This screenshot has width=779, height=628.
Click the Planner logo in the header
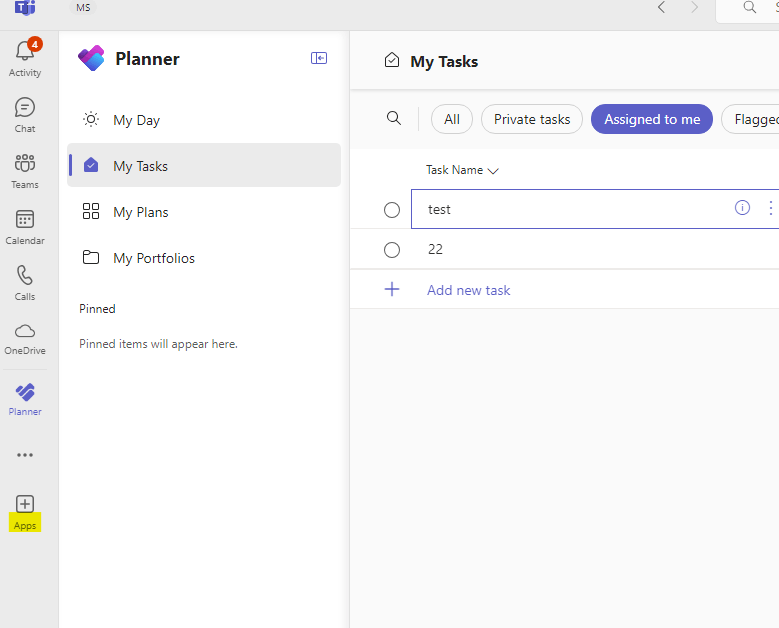[x=91, y=58]
